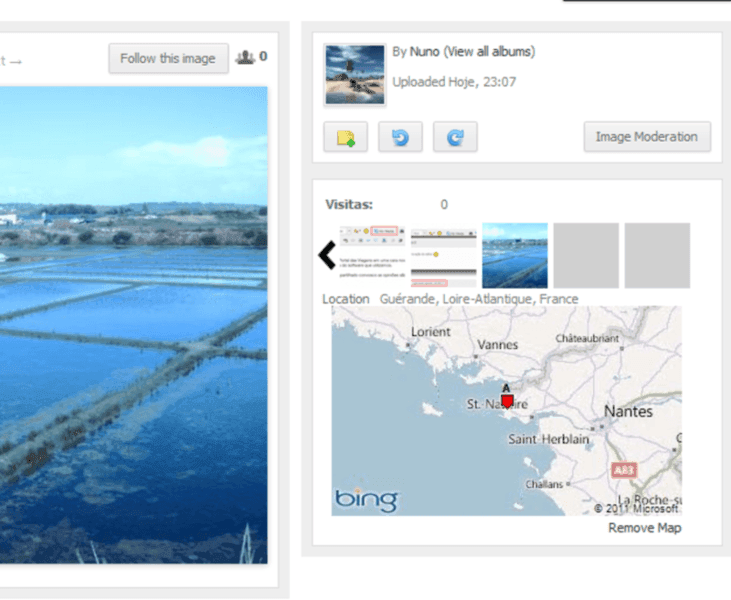Click the Remove Map link
Image resolution: width=731 pixels, height=600 pixels.
[x=644, y=528]
